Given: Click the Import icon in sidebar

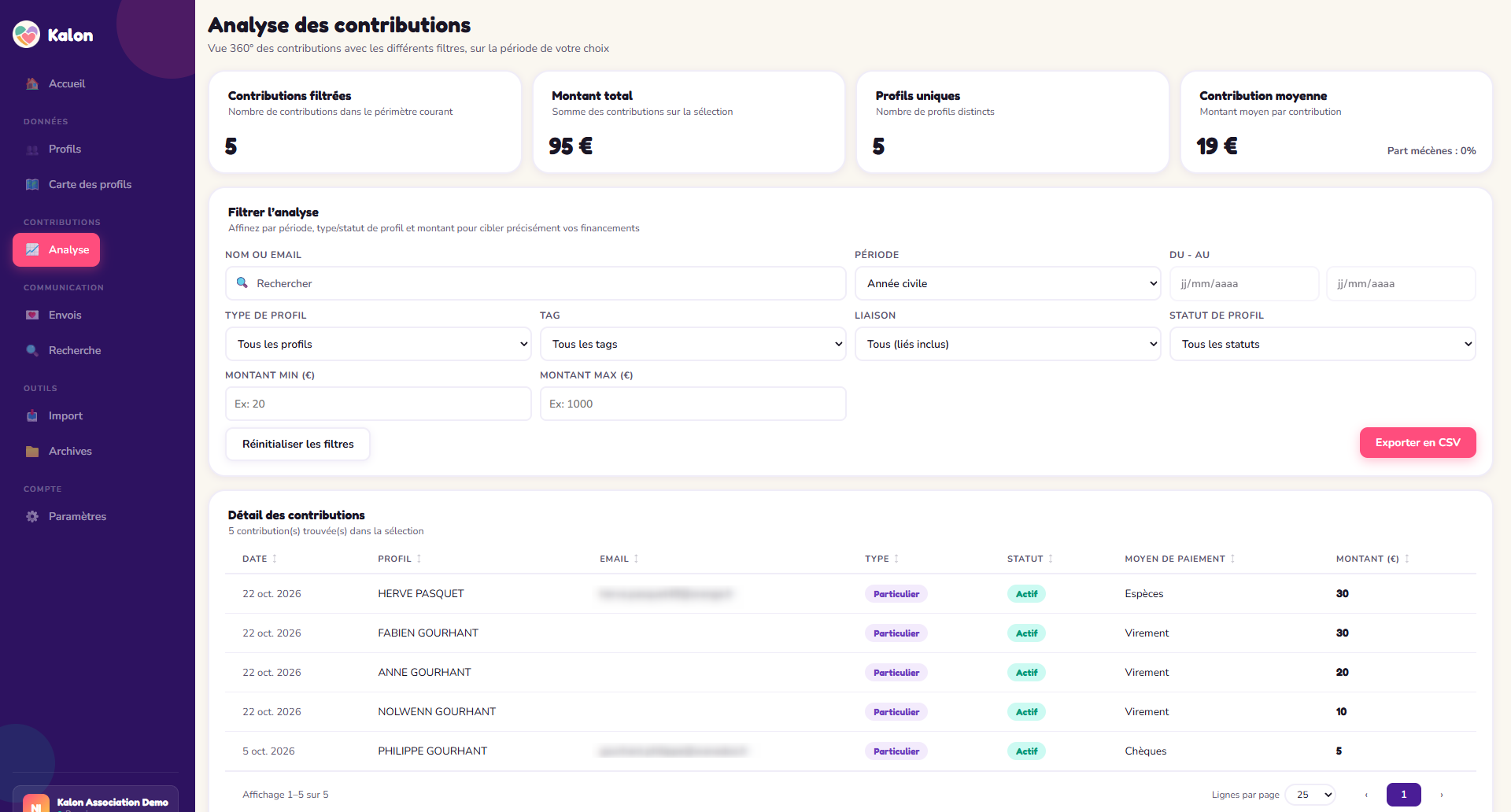Looking at the screenshot, I should pos(32,415).
